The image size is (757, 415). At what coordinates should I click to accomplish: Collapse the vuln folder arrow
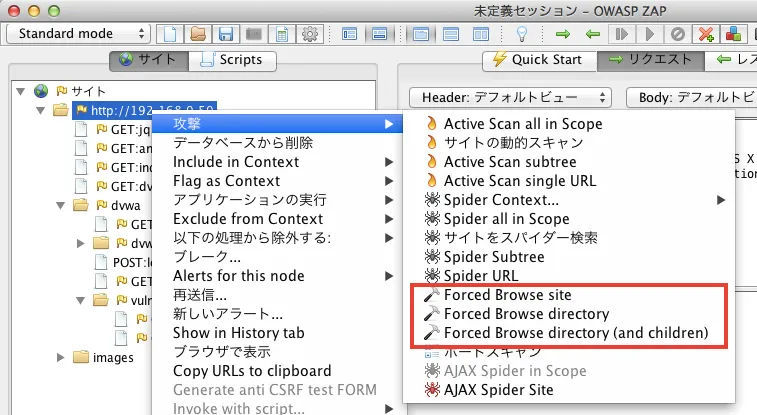coord(81,301)
